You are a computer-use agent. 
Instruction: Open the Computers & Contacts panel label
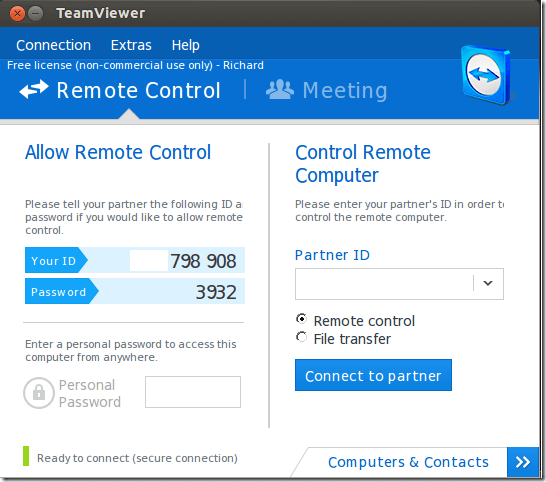pos(408,462)
